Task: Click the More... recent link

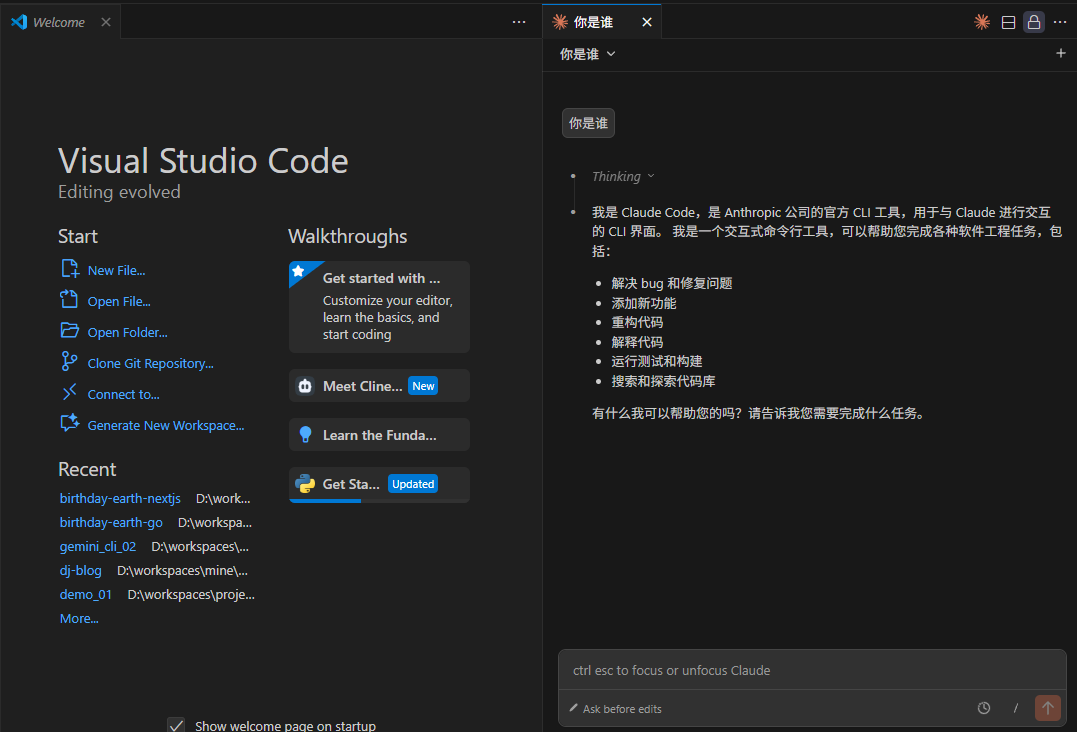Action: pos(79,619)
